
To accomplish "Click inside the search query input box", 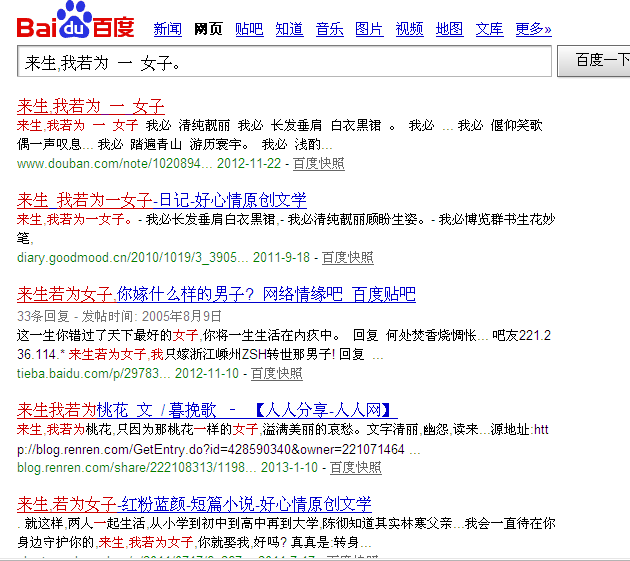I will tap(285, 62).
